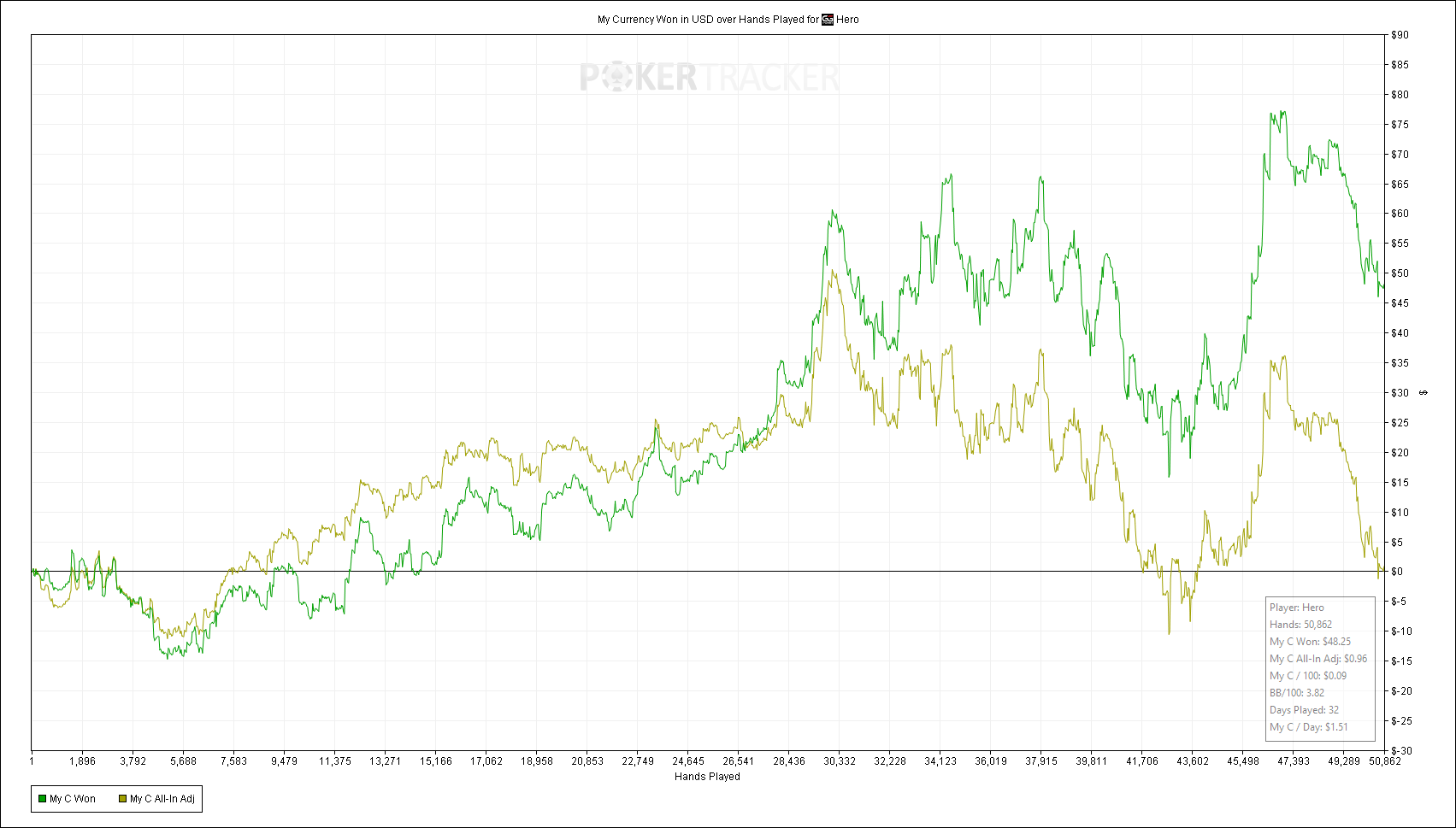Click the "$-30" y-axis label
The image size is (1456, 828).
click(x=1401, y=751)
